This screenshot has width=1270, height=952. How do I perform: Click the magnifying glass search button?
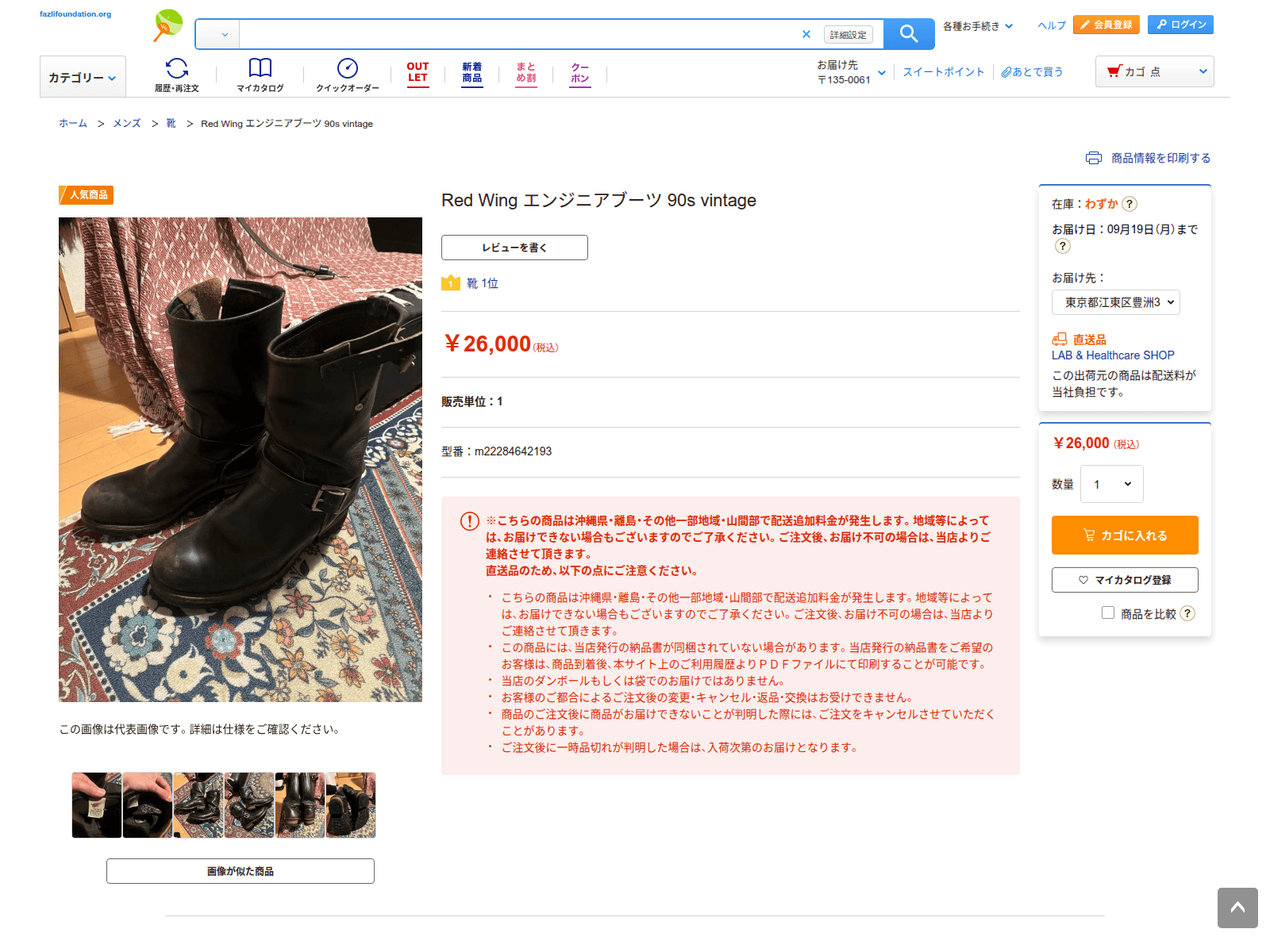tap(909, 34)
